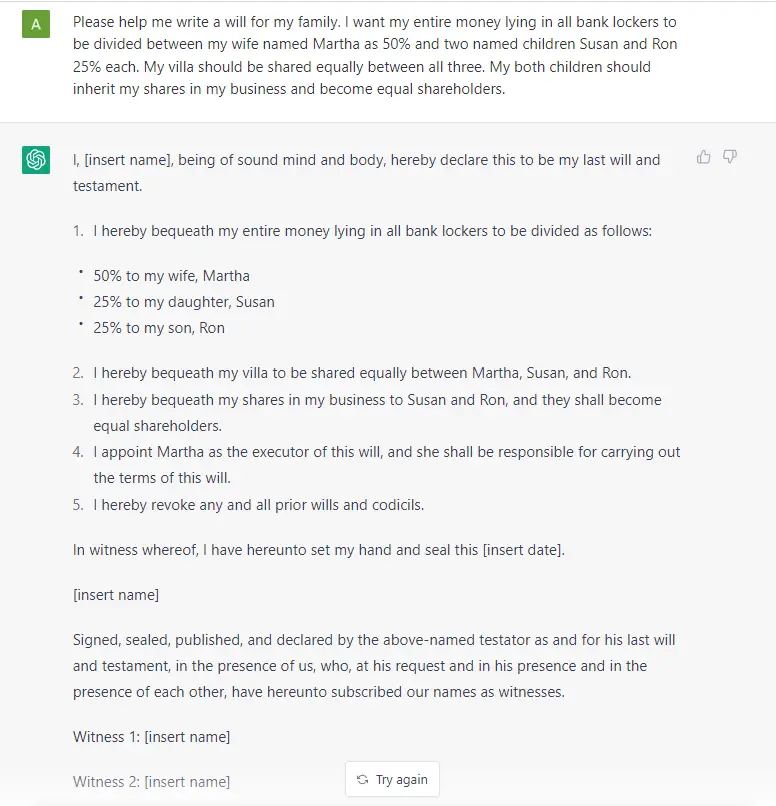
Task: Click the refresh arrows icon beside Try again
Action: (x=362, y=780)
